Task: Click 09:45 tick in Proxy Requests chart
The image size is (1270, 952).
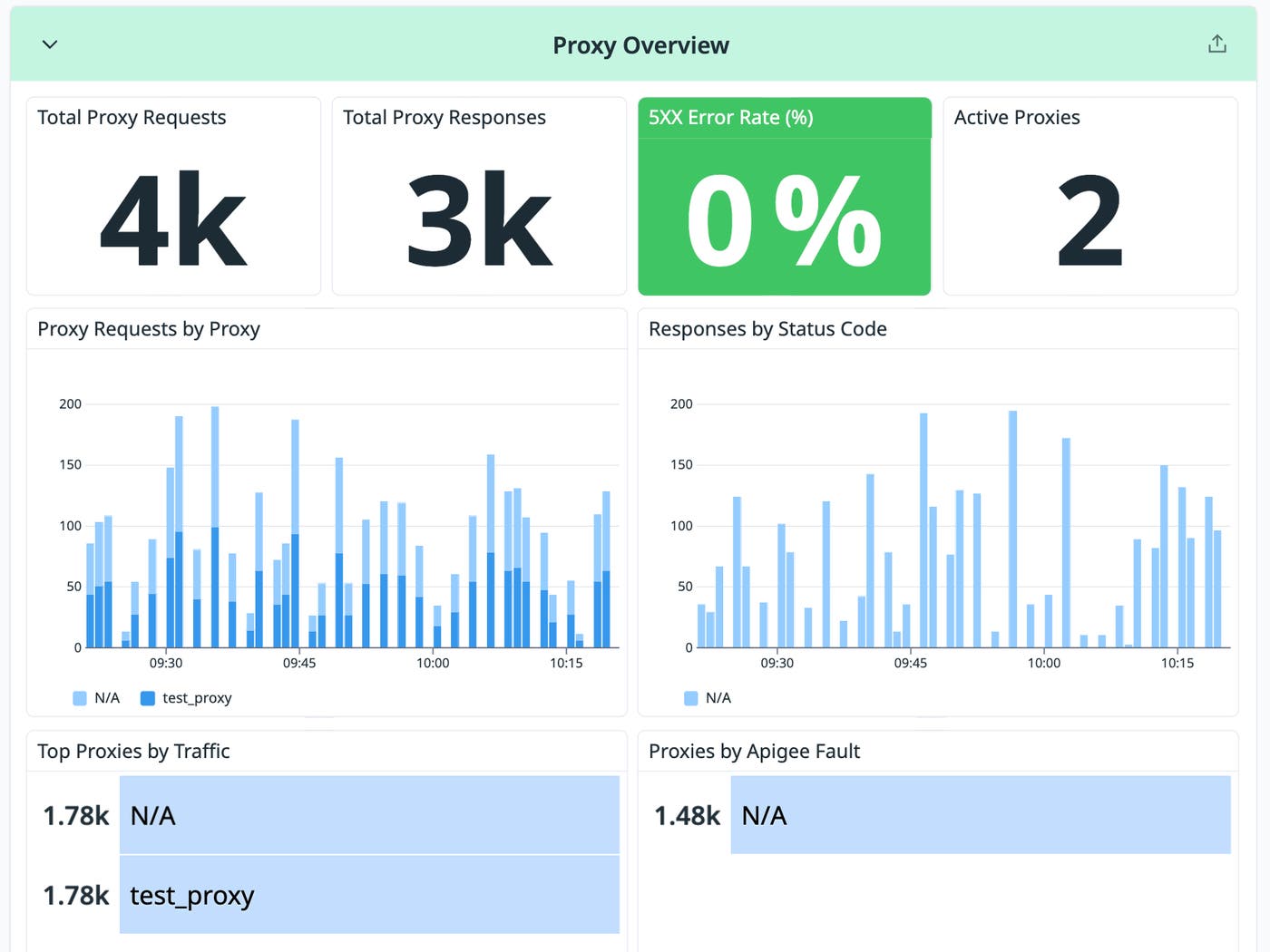Action: point(299,663)
